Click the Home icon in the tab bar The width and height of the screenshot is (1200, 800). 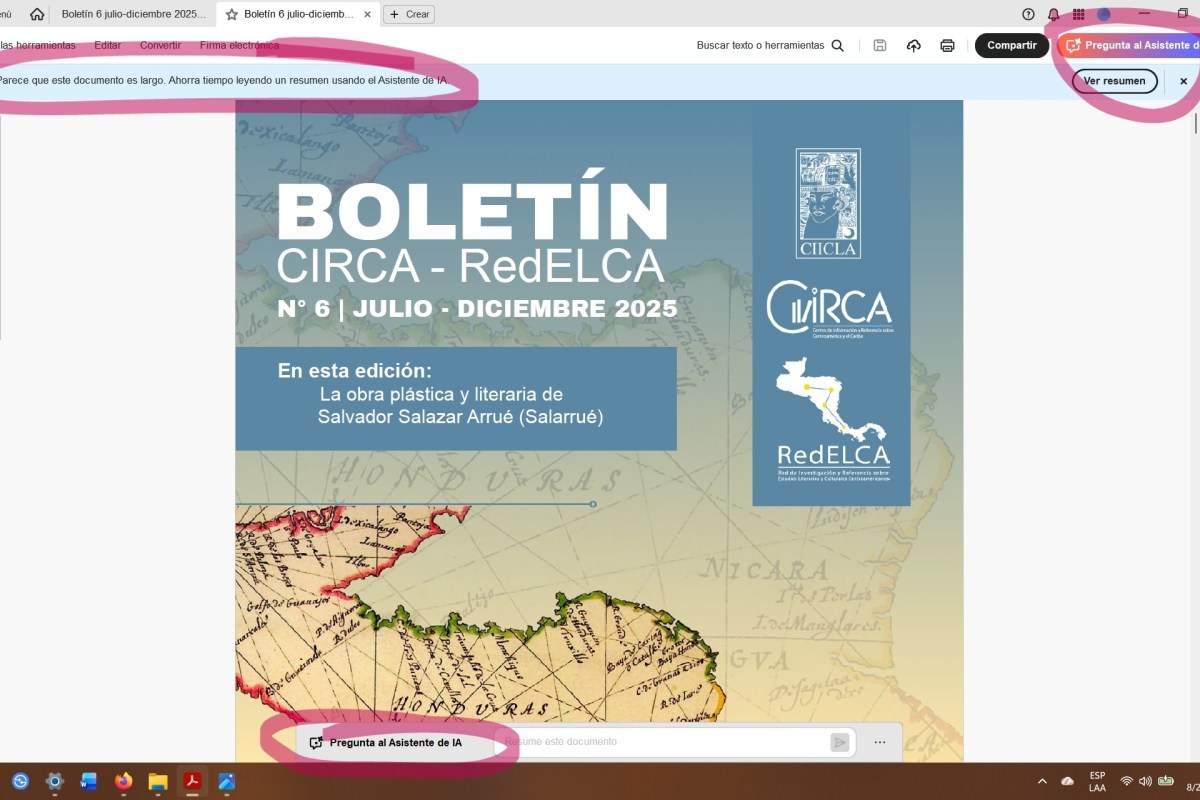[x=37, y=14]
